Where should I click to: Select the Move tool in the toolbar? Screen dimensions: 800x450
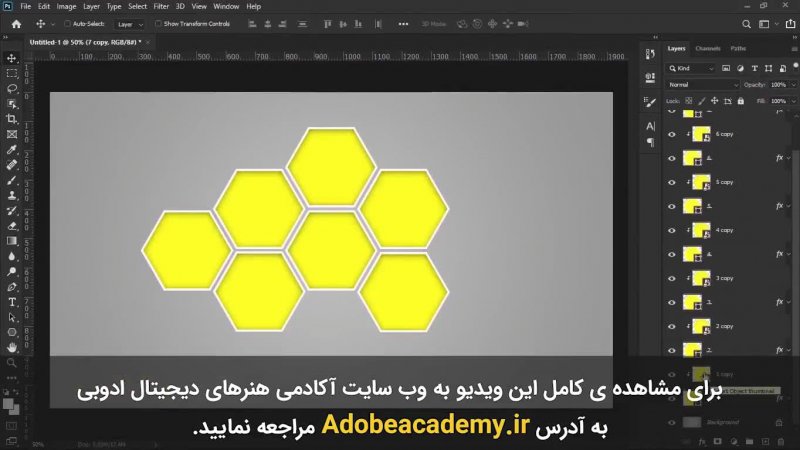pyautogui.click(x=12, y=59)
